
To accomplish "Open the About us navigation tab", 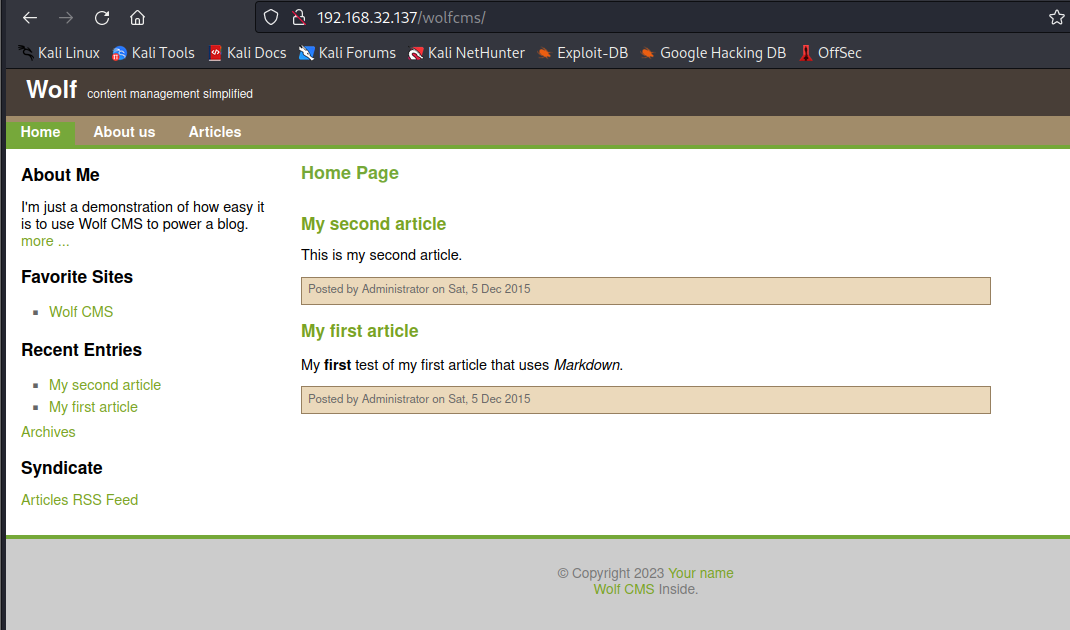I will [x=124, y=132].
